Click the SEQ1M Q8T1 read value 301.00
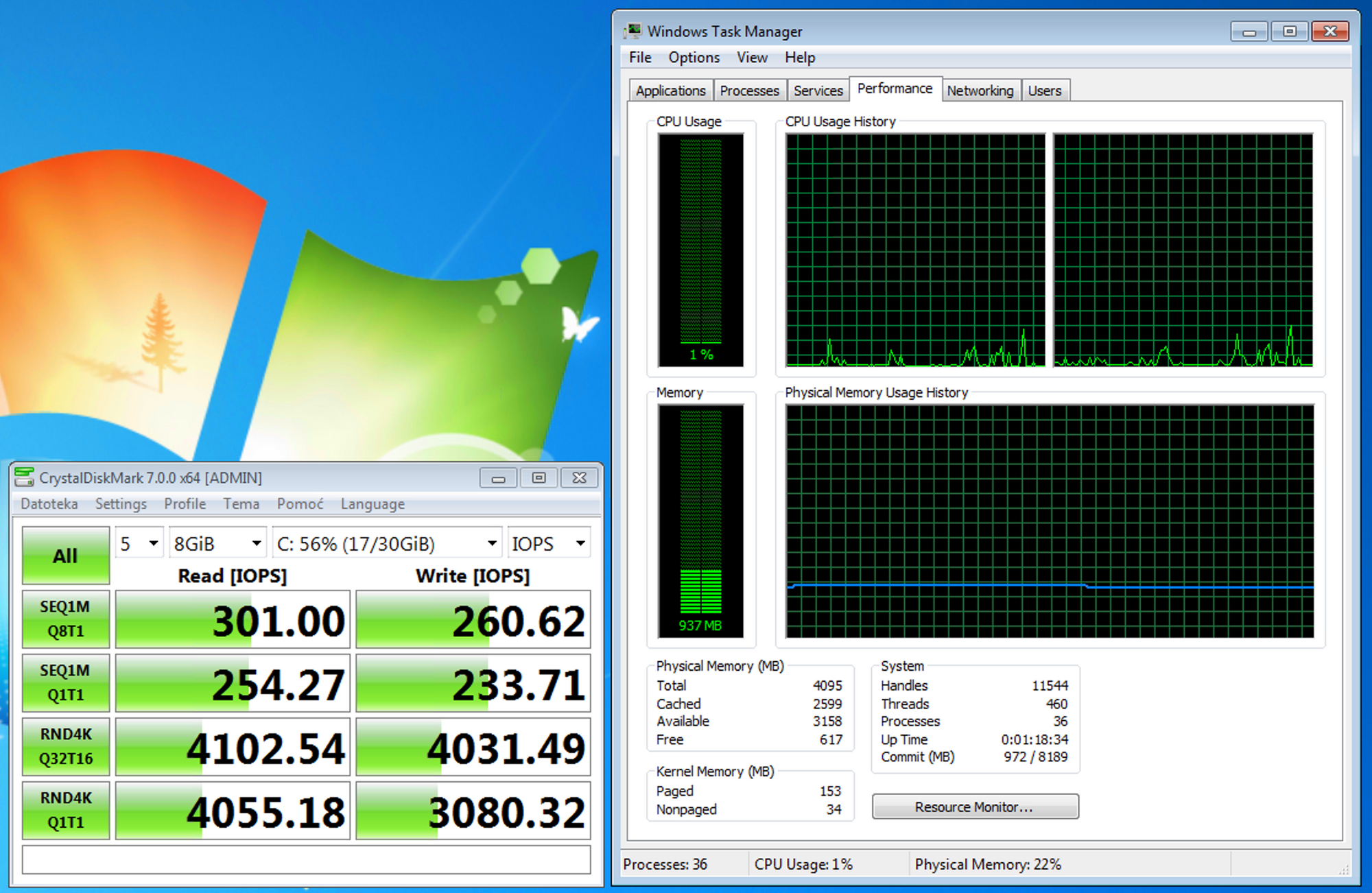The image size is (1372, 893). [x=233, y=619]
